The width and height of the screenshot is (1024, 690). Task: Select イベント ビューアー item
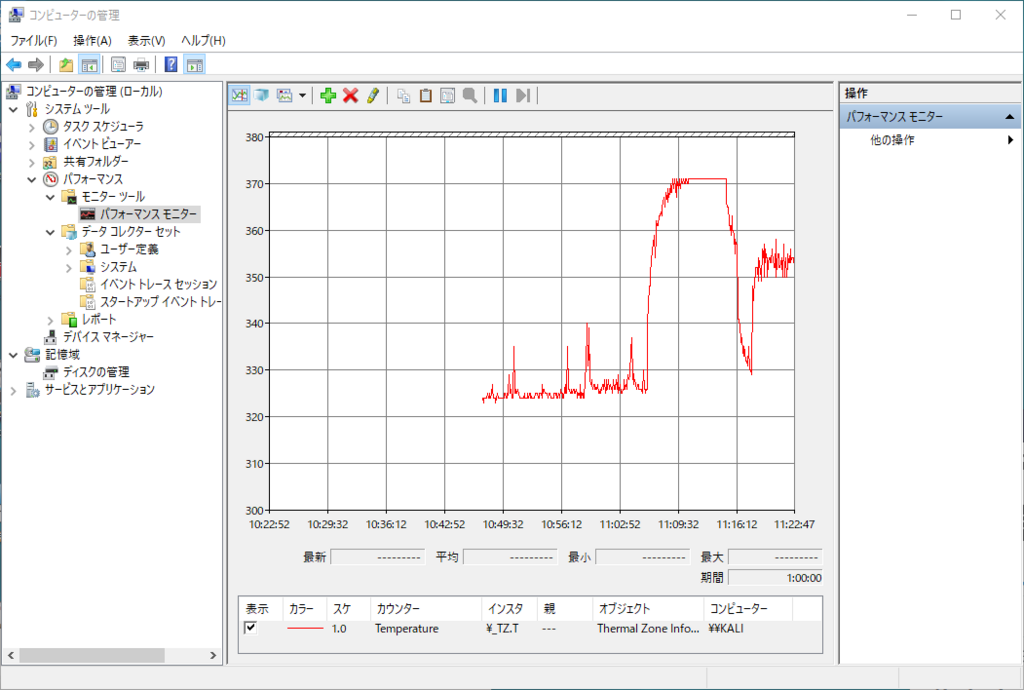click(x=101, y=144)
